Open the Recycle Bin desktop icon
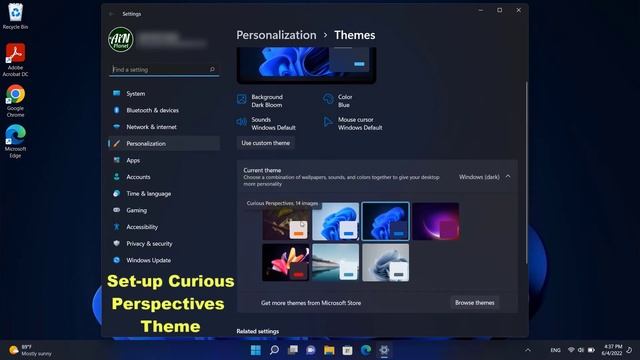The height and width of the screenshot is (360, 640). click(x=15, y=16)
